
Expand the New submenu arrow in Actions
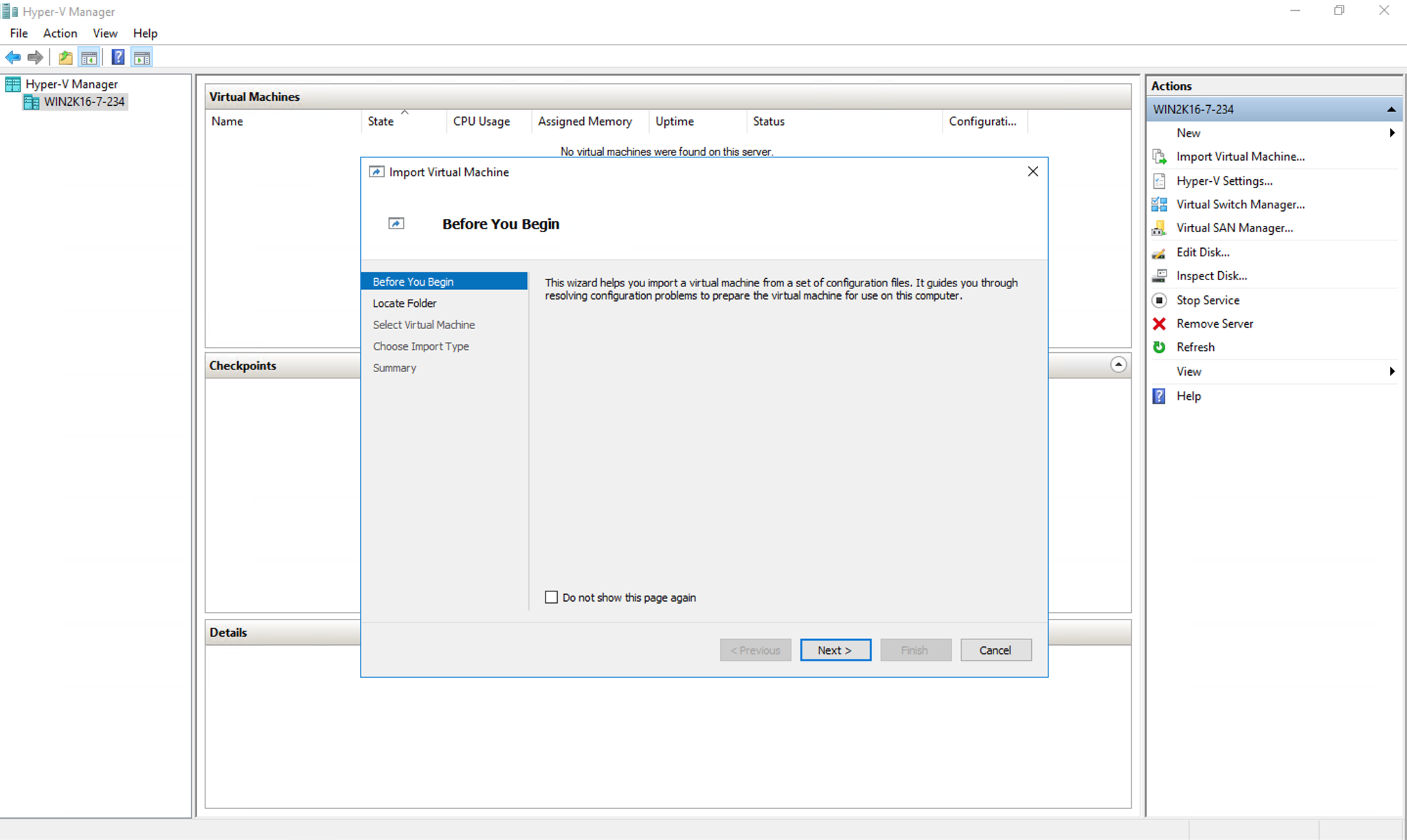[1392, 133]
